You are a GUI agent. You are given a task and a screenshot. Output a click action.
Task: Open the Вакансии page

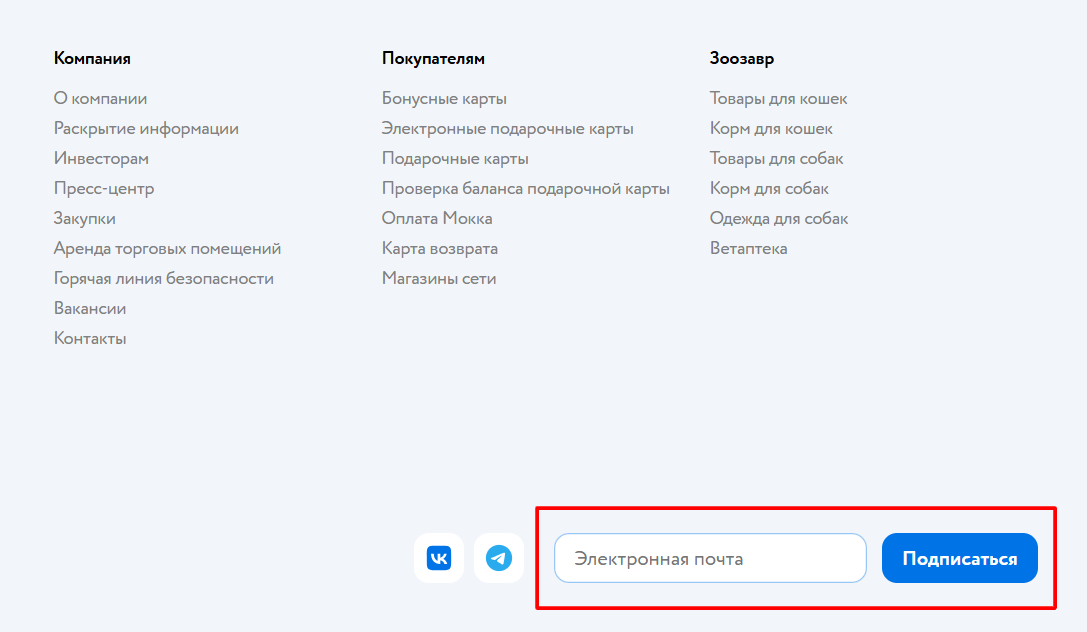[x=90, y=308]
